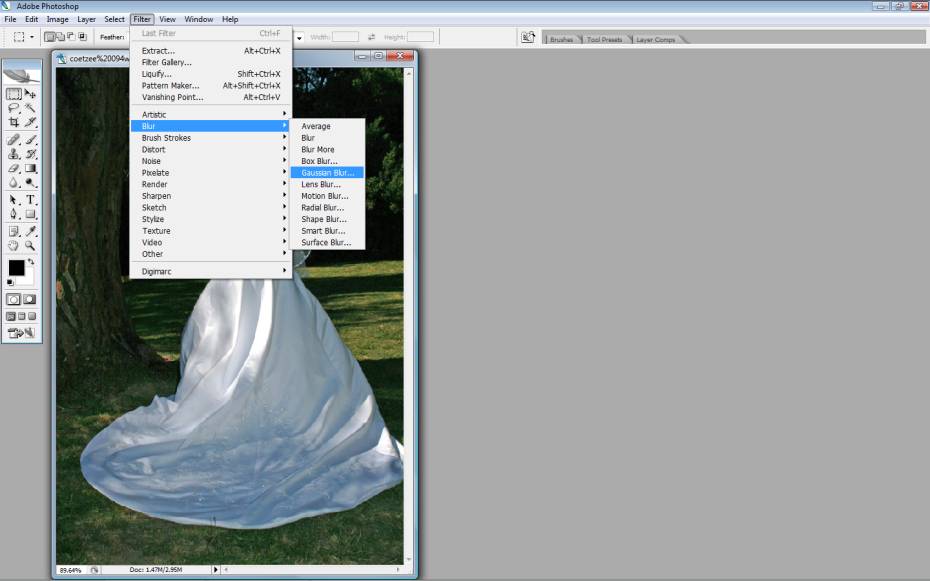Click the black foreground color swatch
930x581 pixels.
[x=17, y=268]
